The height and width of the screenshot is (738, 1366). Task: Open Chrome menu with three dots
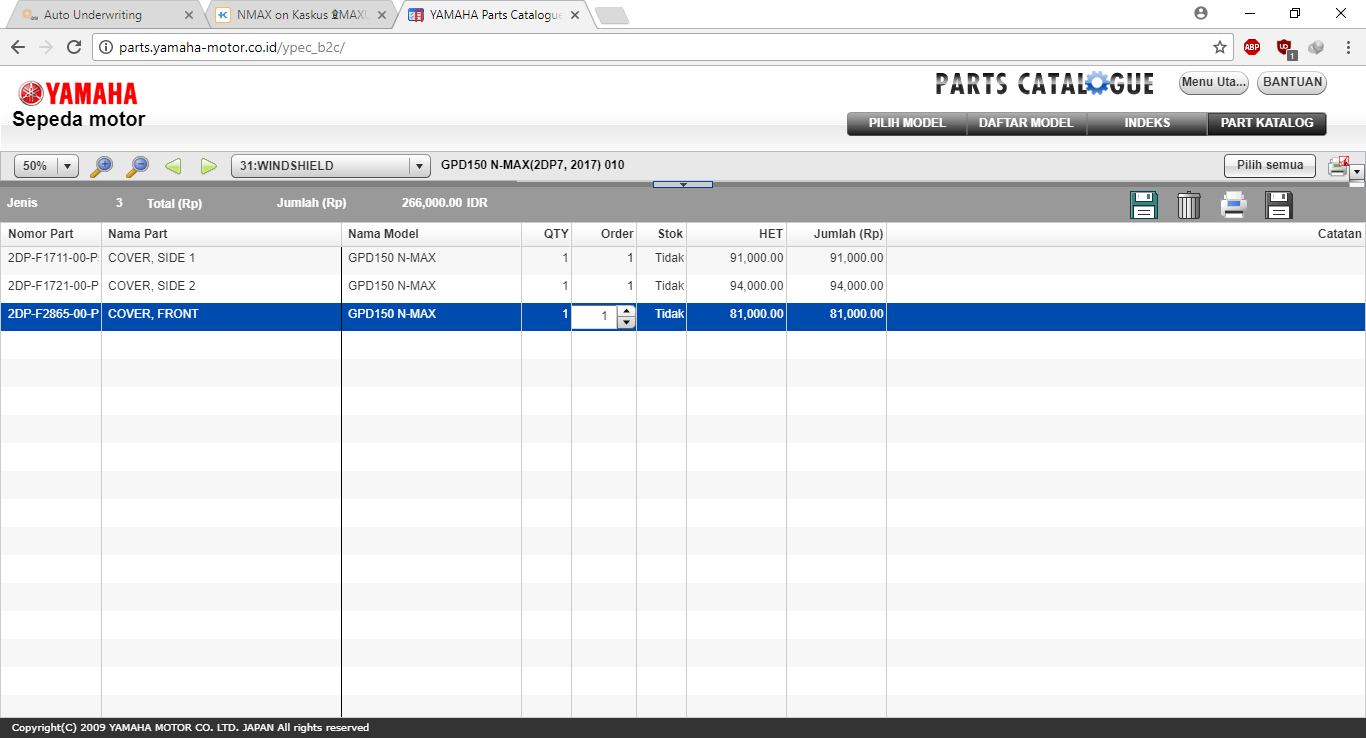click(1346, 47)
